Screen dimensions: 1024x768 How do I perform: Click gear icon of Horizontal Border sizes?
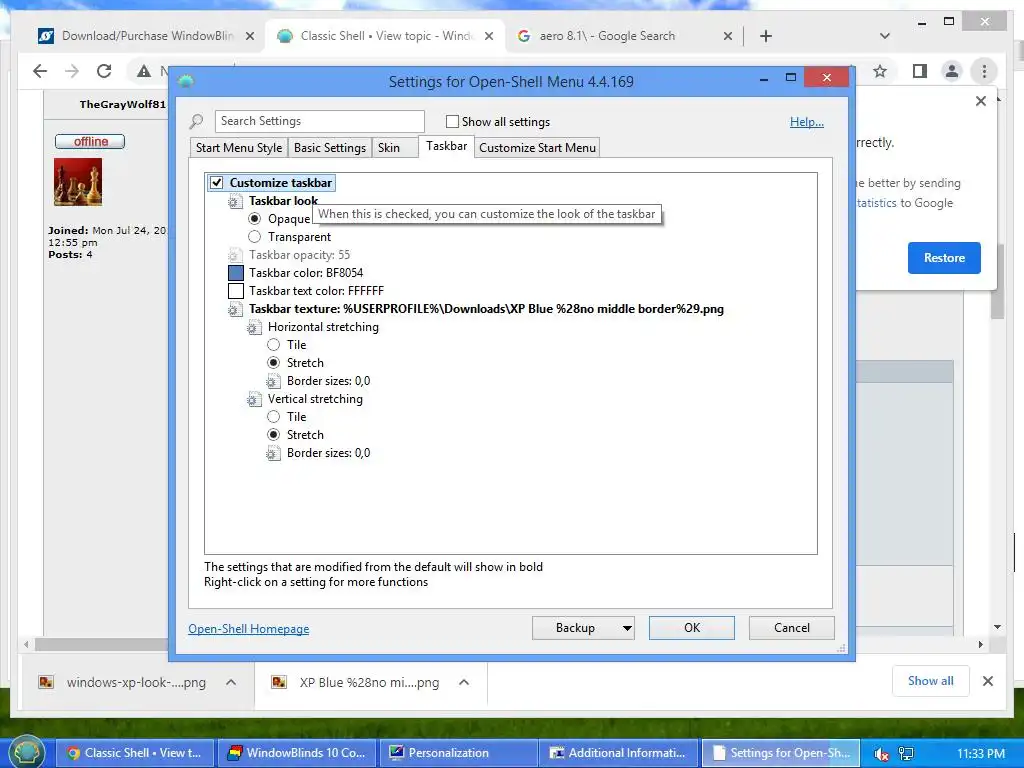[273, 381]
